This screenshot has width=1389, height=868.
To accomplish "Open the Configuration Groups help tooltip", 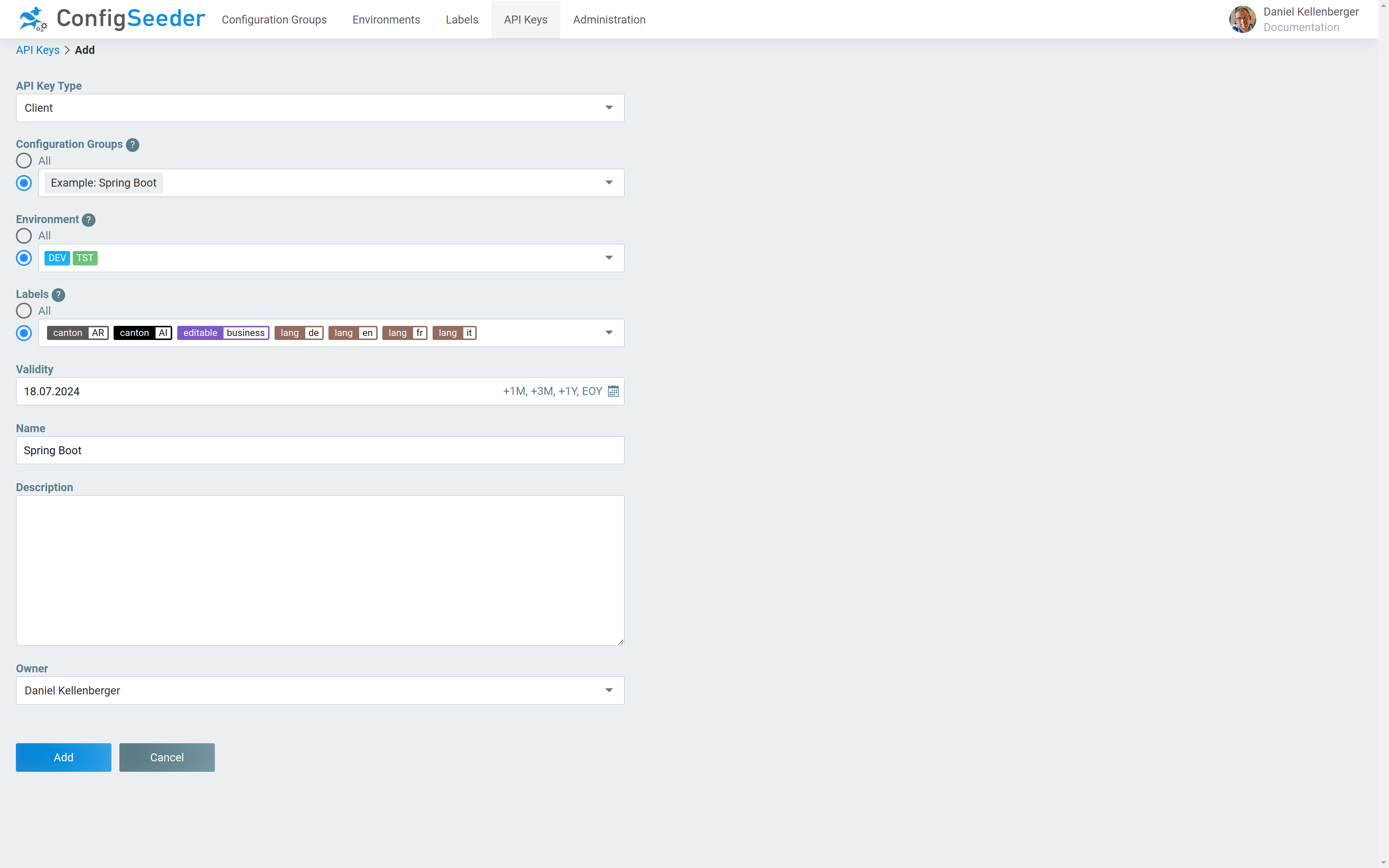I will pyautogui.click(x=133, y=145).
